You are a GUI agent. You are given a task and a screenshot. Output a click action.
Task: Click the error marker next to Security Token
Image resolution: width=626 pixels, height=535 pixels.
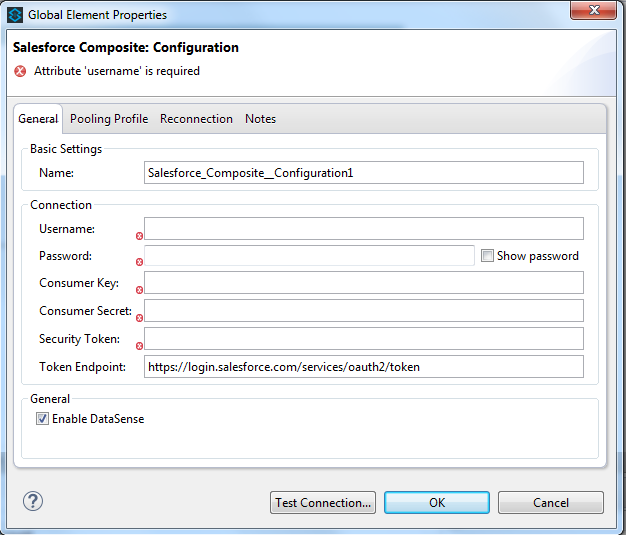point(139,346)
